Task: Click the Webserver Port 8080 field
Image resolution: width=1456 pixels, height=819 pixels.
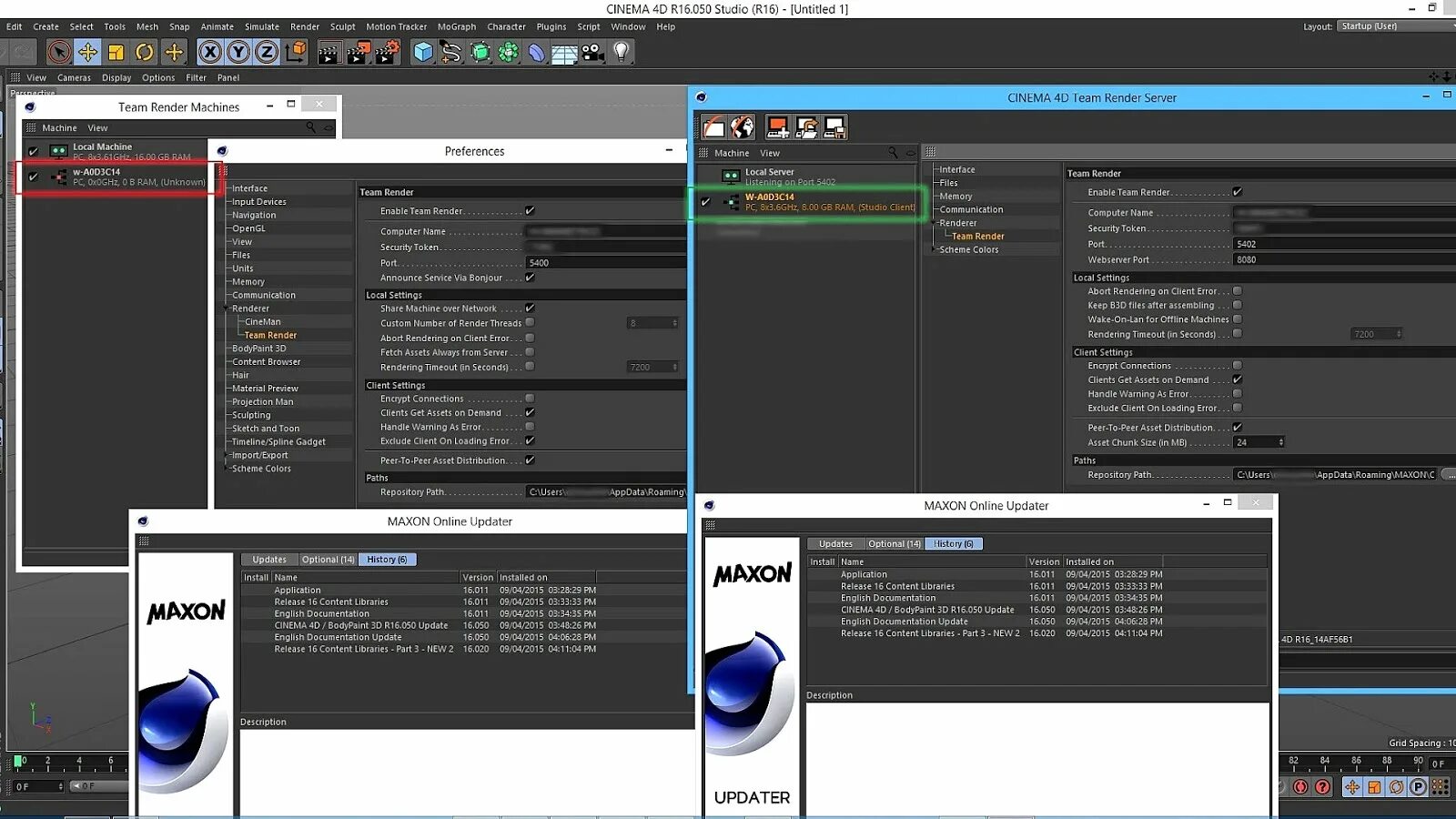Action: click(x=1345, y=259)
